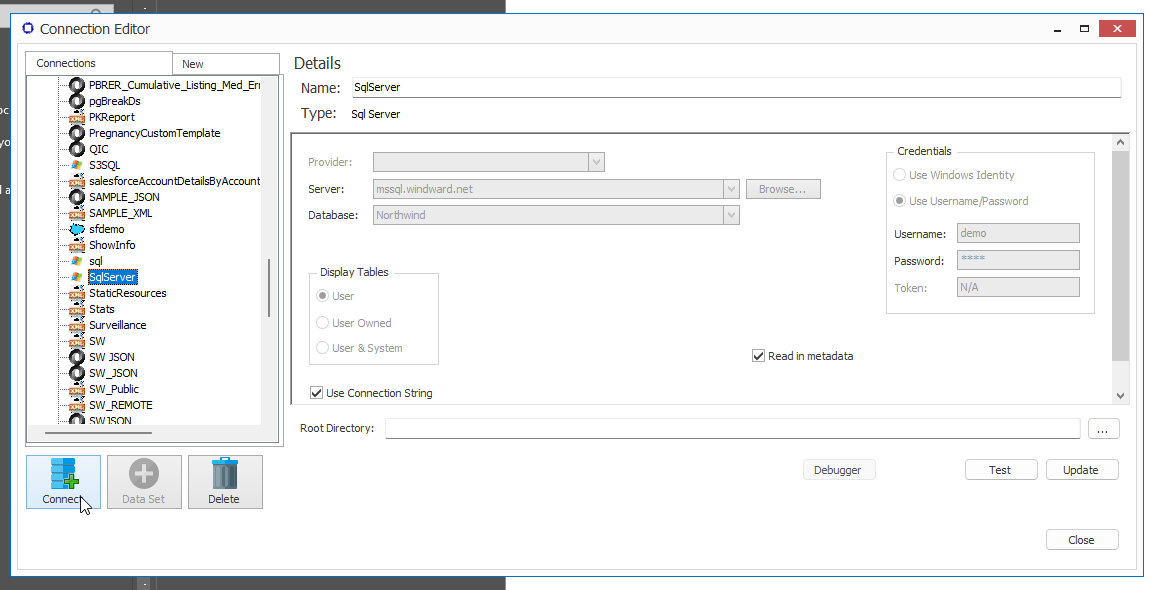Click the details panel vertical scrollbar thumb
The height and width of the screenshot is (590, 1153).
click(1121, 256)
